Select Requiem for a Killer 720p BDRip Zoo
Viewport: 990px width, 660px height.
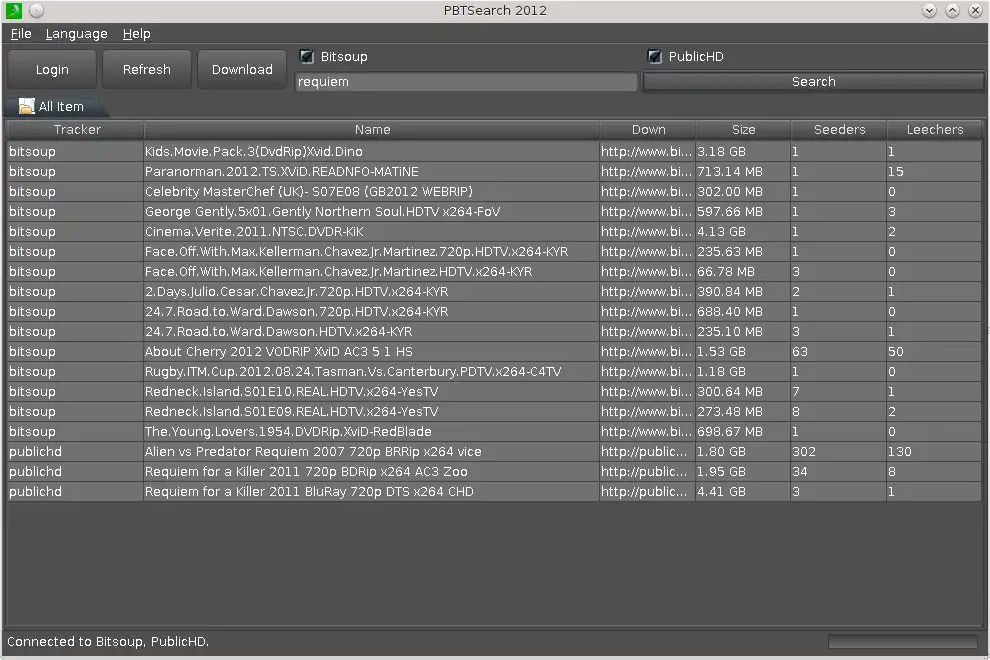(x=494, y=472)
